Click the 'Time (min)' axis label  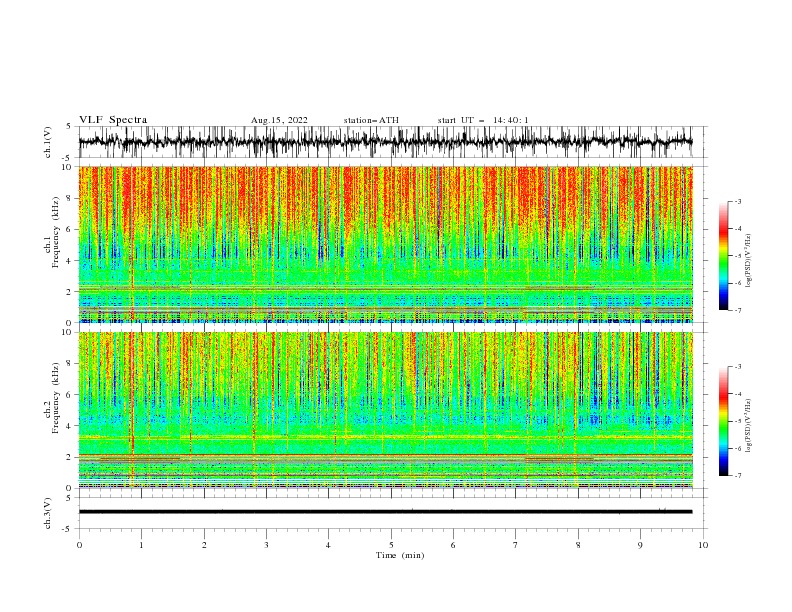(x=400, y=555)
